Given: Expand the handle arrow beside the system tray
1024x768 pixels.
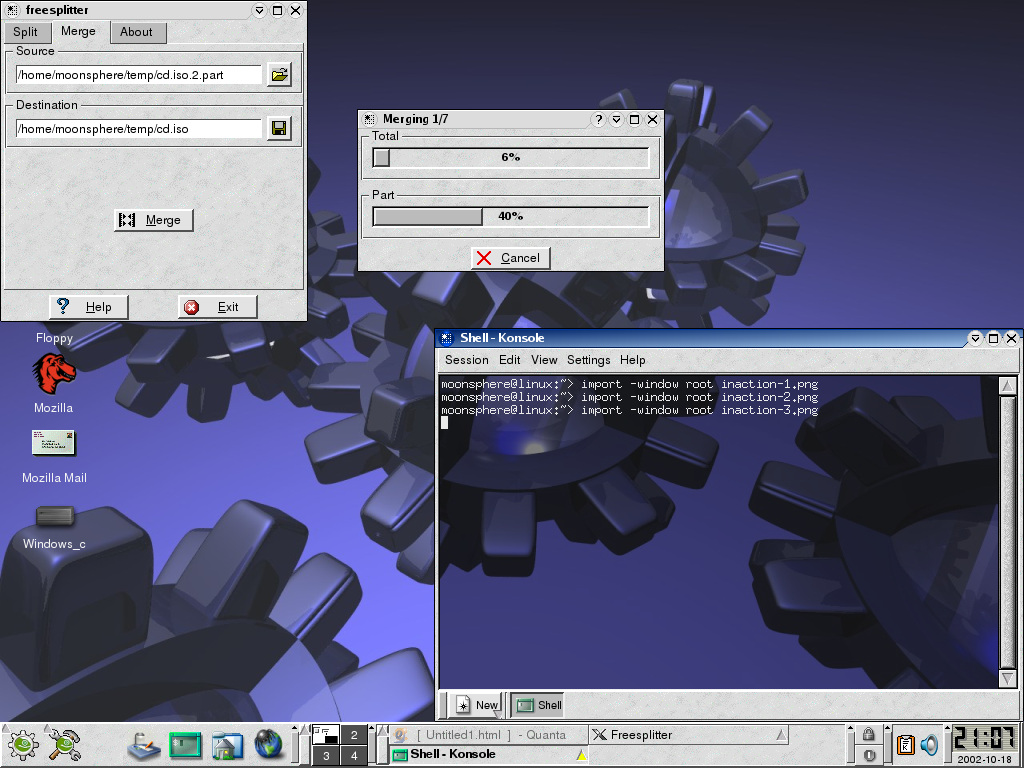Looking at the screenshot, I should (886, 729).
